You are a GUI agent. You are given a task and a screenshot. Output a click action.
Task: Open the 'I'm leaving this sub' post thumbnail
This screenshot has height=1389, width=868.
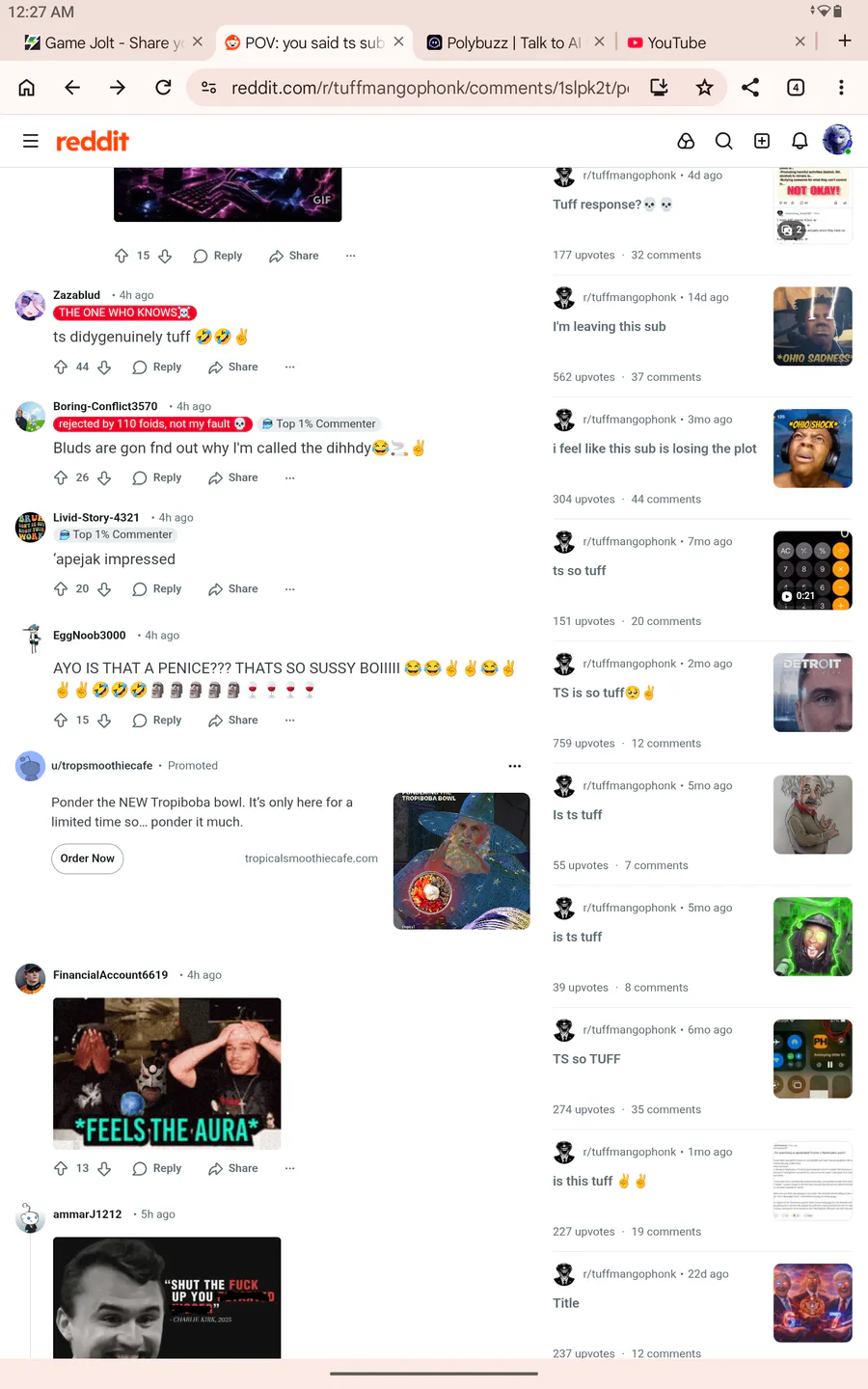point(813,326)
